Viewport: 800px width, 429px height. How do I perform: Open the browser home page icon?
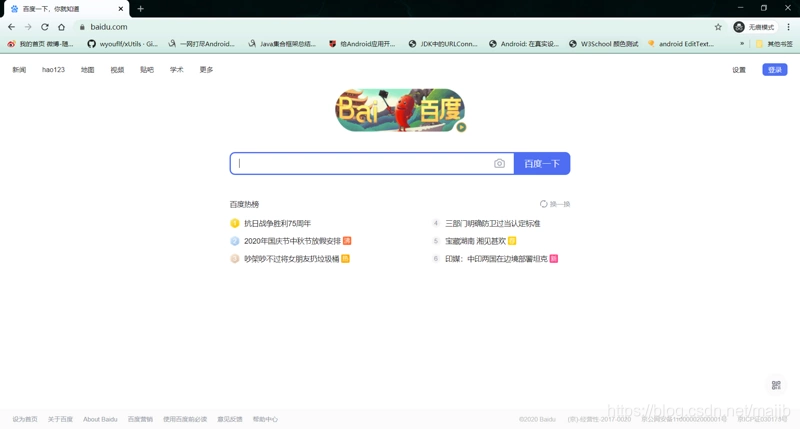click(x=61, y=27)
